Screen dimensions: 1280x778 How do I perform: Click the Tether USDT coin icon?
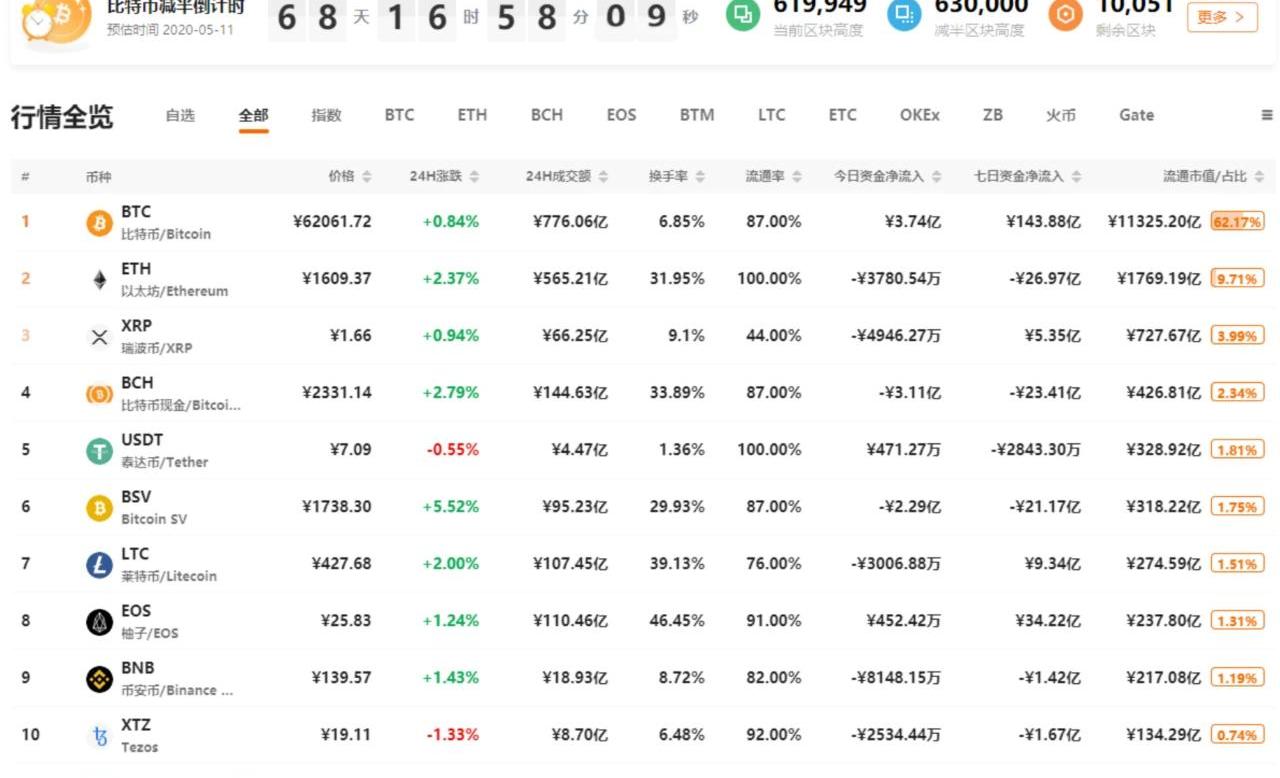[x=99, y=451]
